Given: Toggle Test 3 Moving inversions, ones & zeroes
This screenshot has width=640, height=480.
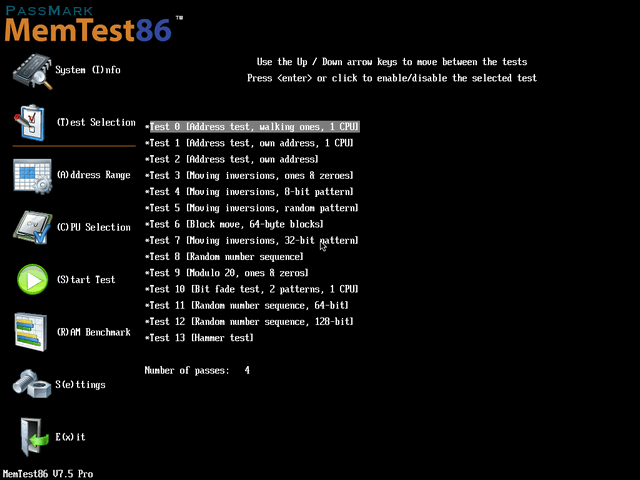Looking at the screenshot, I should point(249,176).
